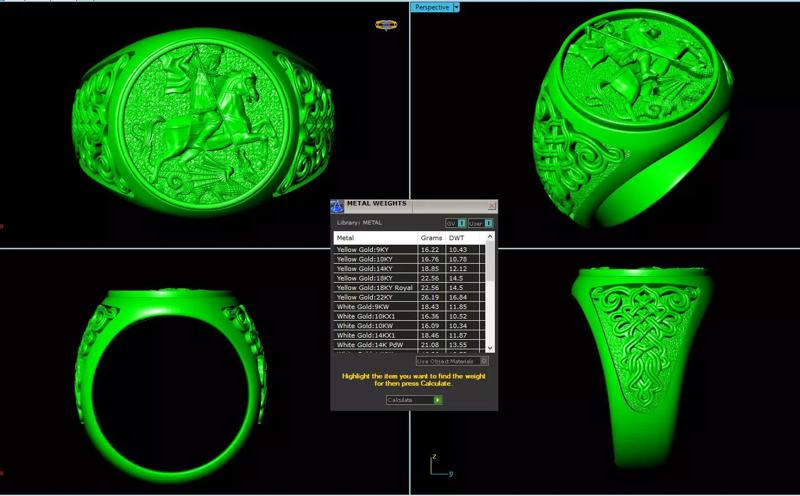The width and height of the screenshot is (800, 496).
Task: Click the ring icon in top-left viewport
Action: [x=386, y=24]
